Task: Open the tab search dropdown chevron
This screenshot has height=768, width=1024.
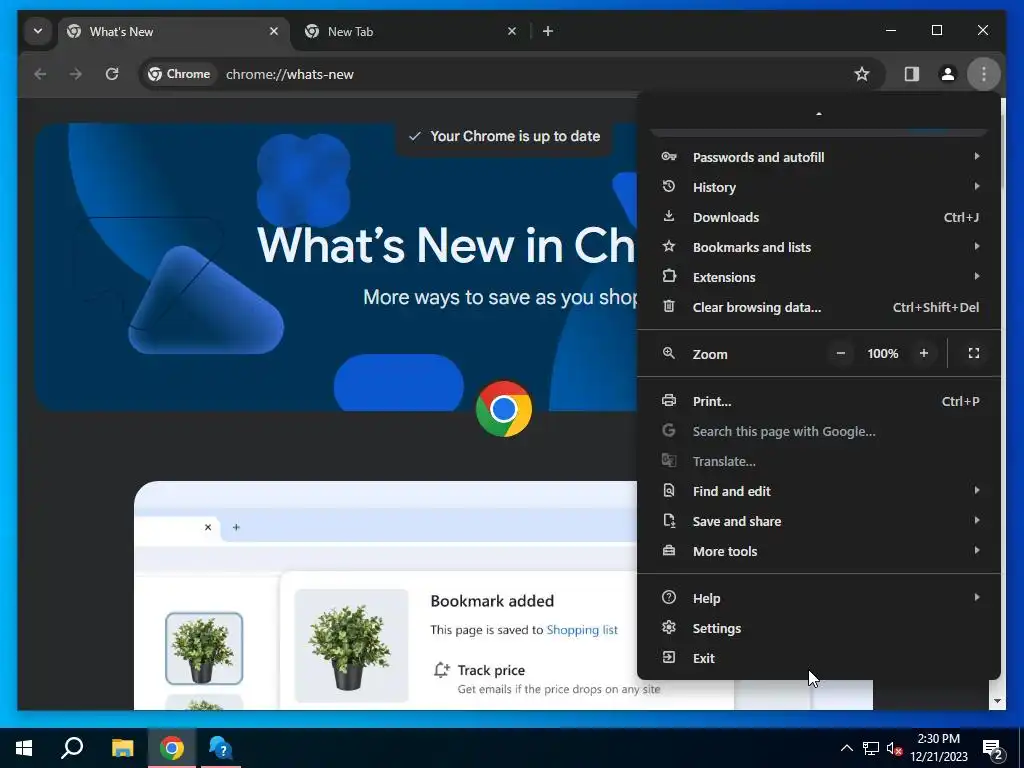Action: [x=38, y=31]
